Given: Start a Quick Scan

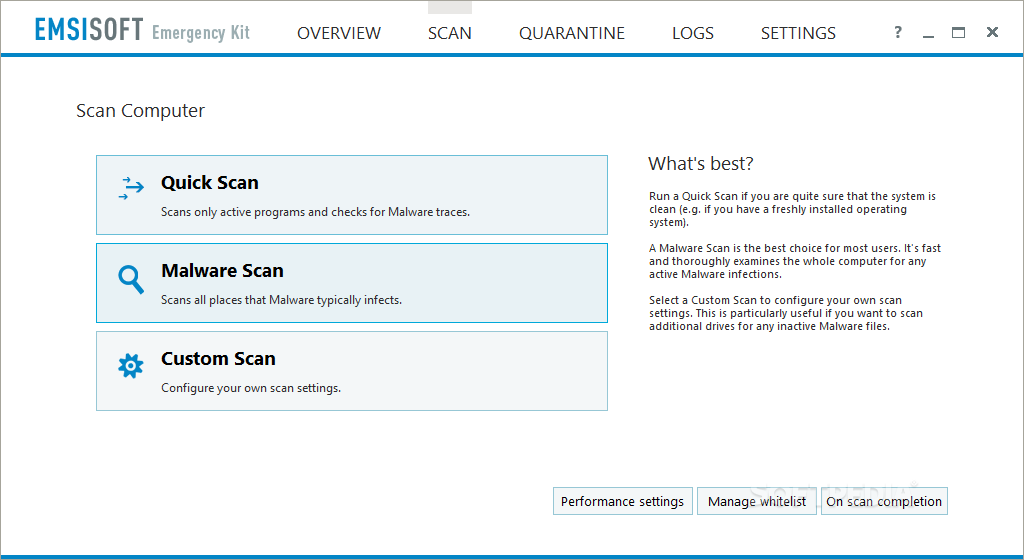Looking at the screenshot, I should pos(352,195).
